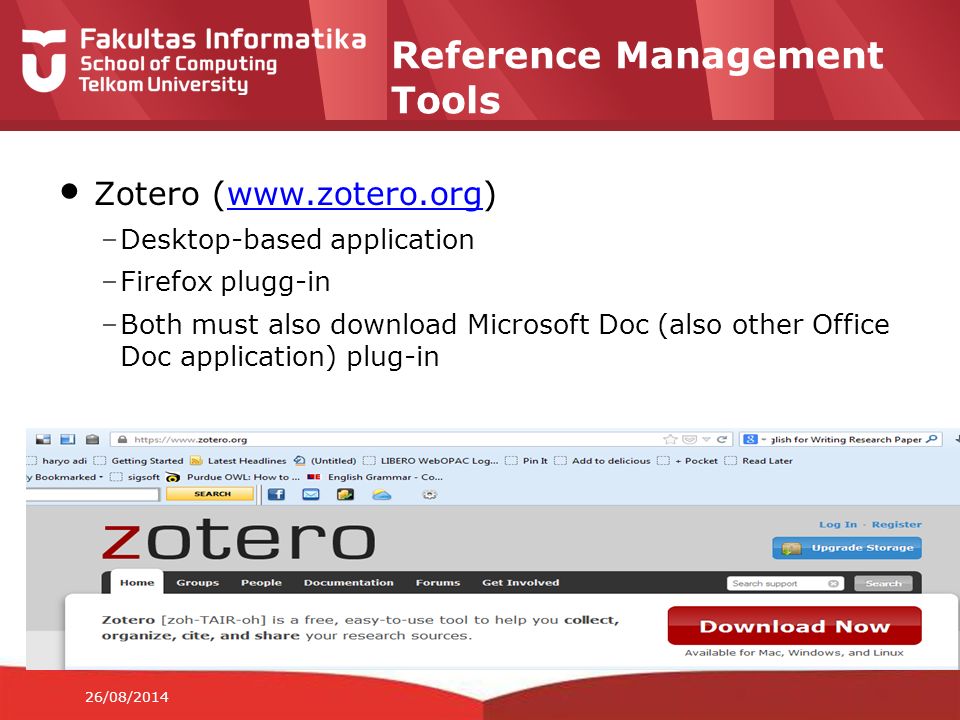Viewport: 960px width, 720px height.
Task: Bookmark the page with the star icon
Action: (x=670, y=440)
